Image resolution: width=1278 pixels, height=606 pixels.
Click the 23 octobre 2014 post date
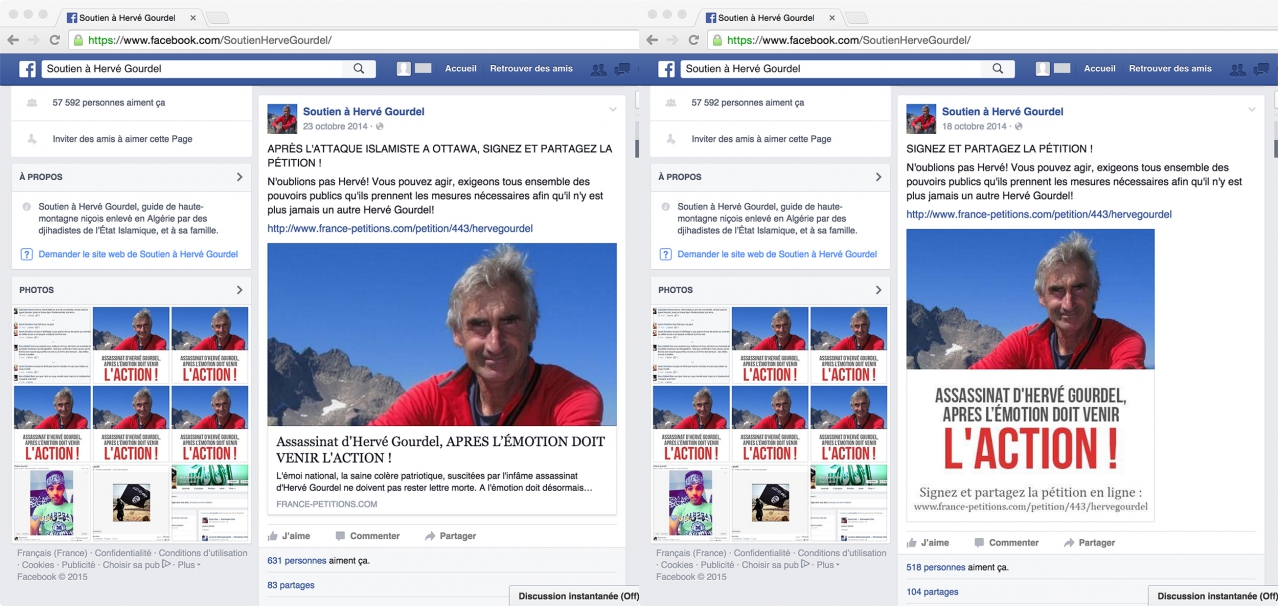coord(336,127)
